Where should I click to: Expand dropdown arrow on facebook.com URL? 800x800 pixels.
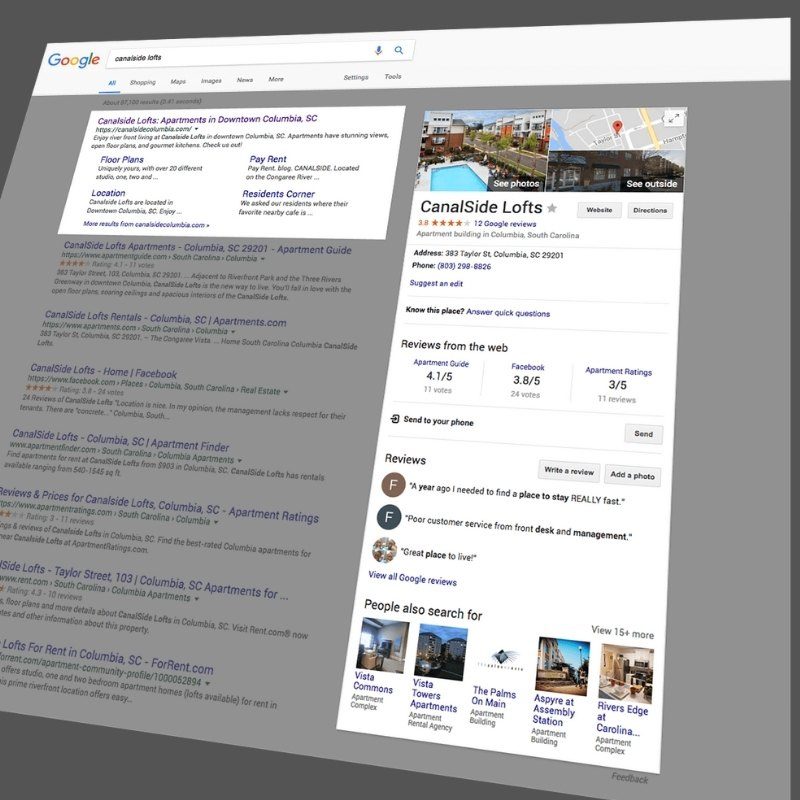click(x=286, y=392)
